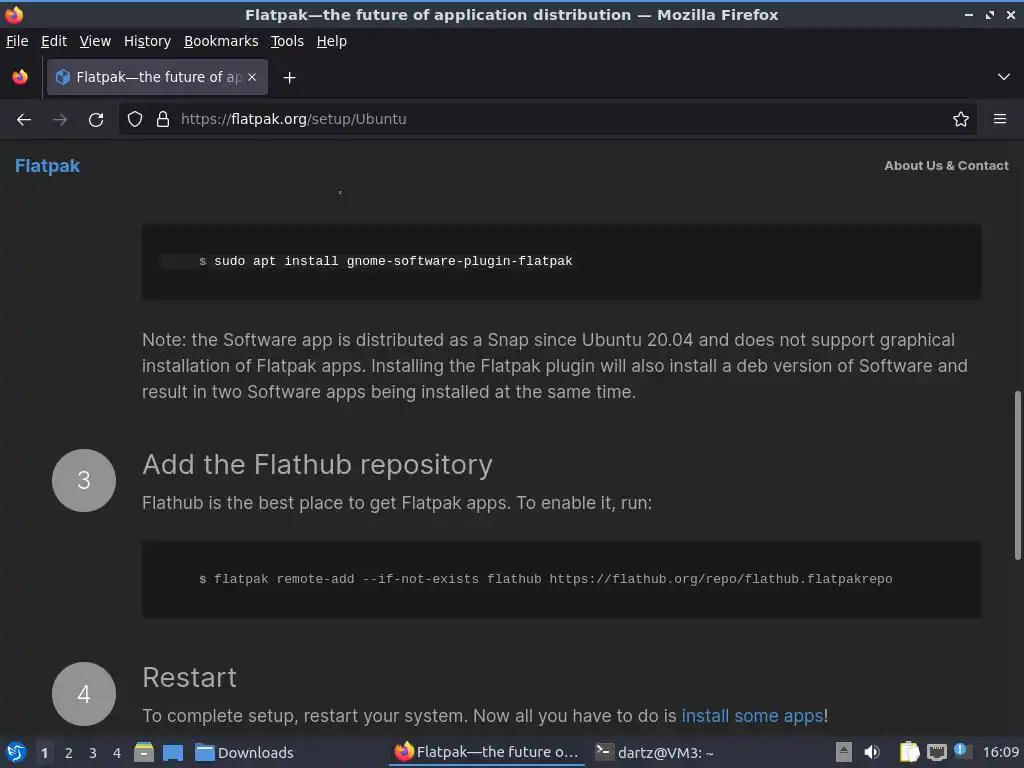Open clipboard manager tray icon
The height and width of the screenshot is (768, 1024).
pyautogui.click(x=910, y=752)
